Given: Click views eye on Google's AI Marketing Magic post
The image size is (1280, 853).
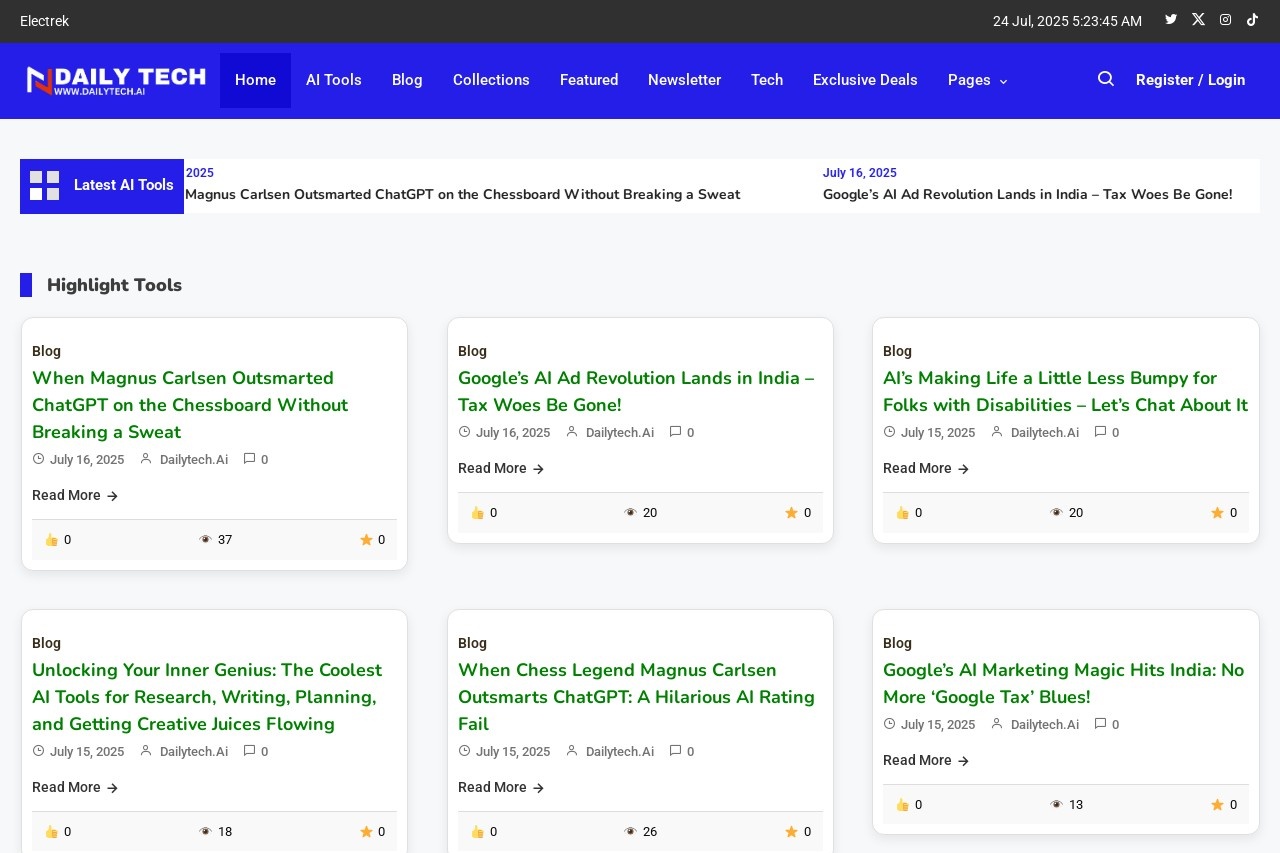Looking at the screenshot, I should click(x=1057, y=805).
